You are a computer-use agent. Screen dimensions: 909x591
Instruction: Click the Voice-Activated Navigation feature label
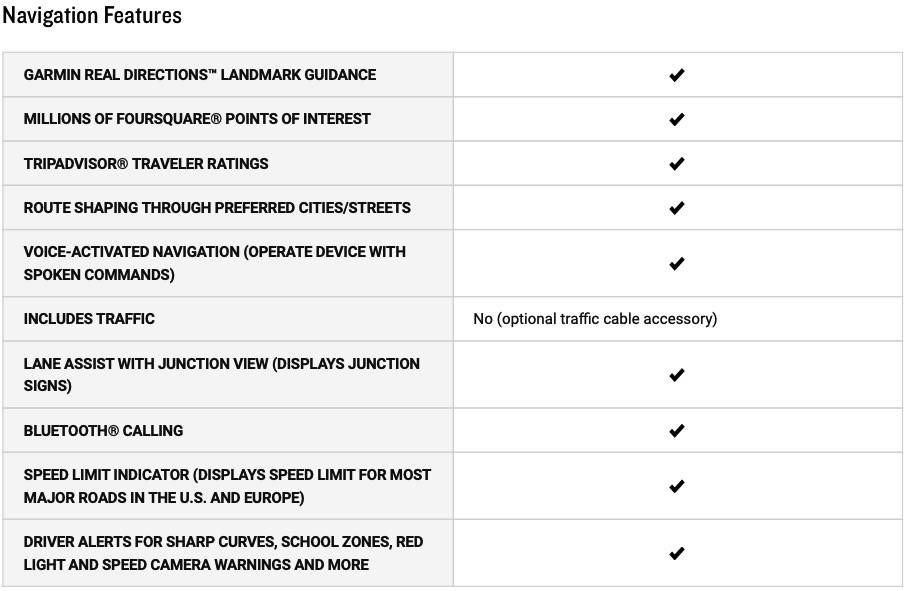point(214,263)
